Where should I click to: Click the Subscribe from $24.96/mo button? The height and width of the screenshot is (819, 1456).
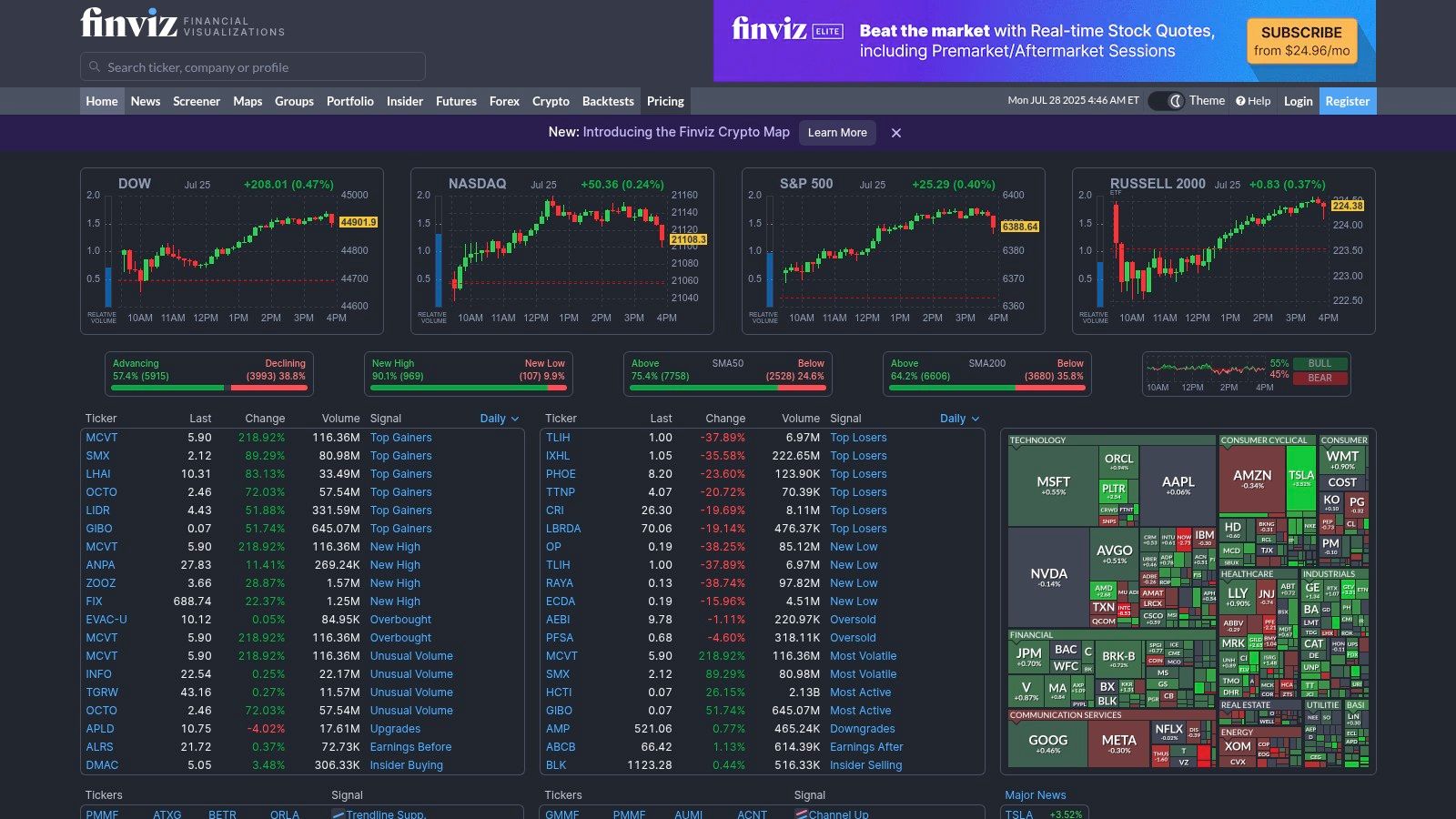(x=1301, y=41)
